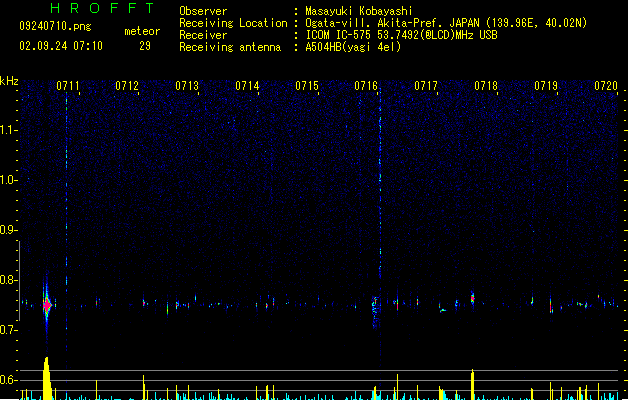Click time marker 0719

pyautogui.click(x=546, y=86)
